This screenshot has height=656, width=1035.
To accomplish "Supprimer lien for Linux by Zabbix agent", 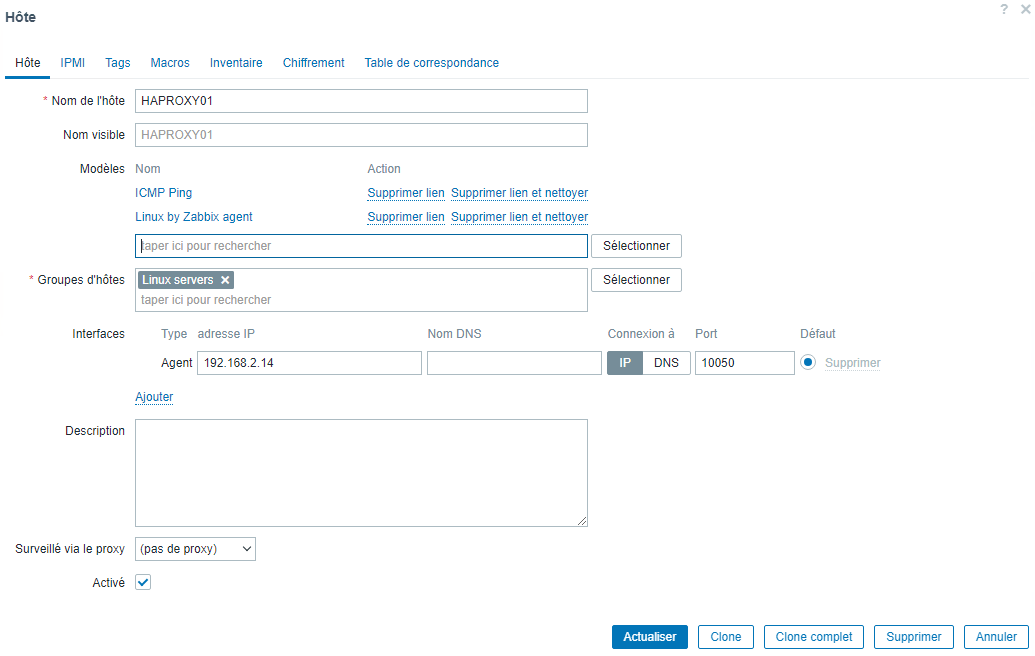I will click(405, 217).
